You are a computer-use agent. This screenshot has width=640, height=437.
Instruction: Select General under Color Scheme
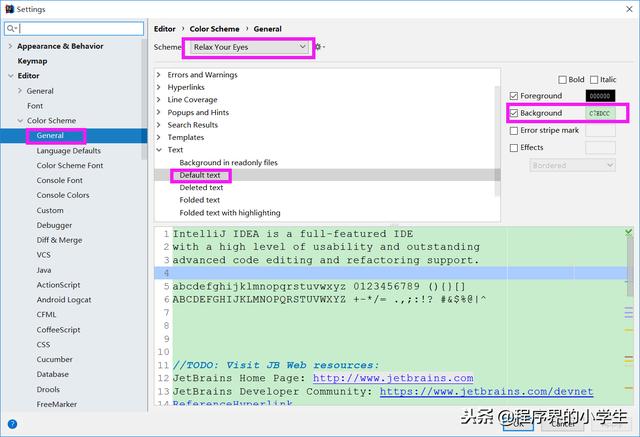[x=50, y=135]
